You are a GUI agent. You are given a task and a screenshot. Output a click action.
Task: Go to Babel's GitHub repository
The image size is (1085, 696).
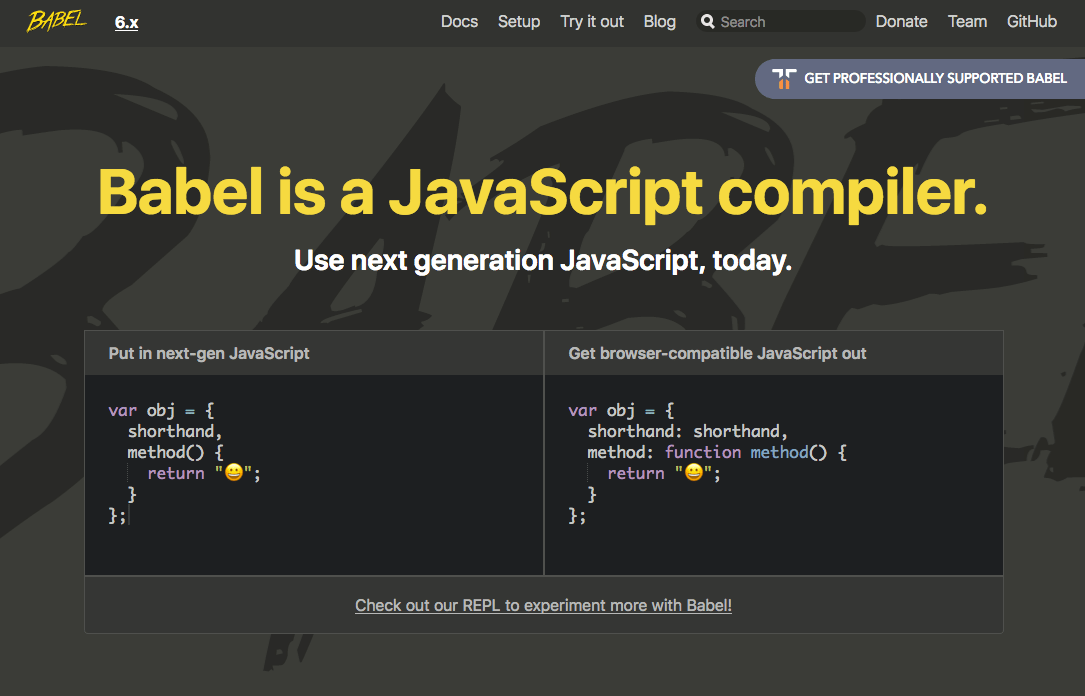pos(1032,21)
